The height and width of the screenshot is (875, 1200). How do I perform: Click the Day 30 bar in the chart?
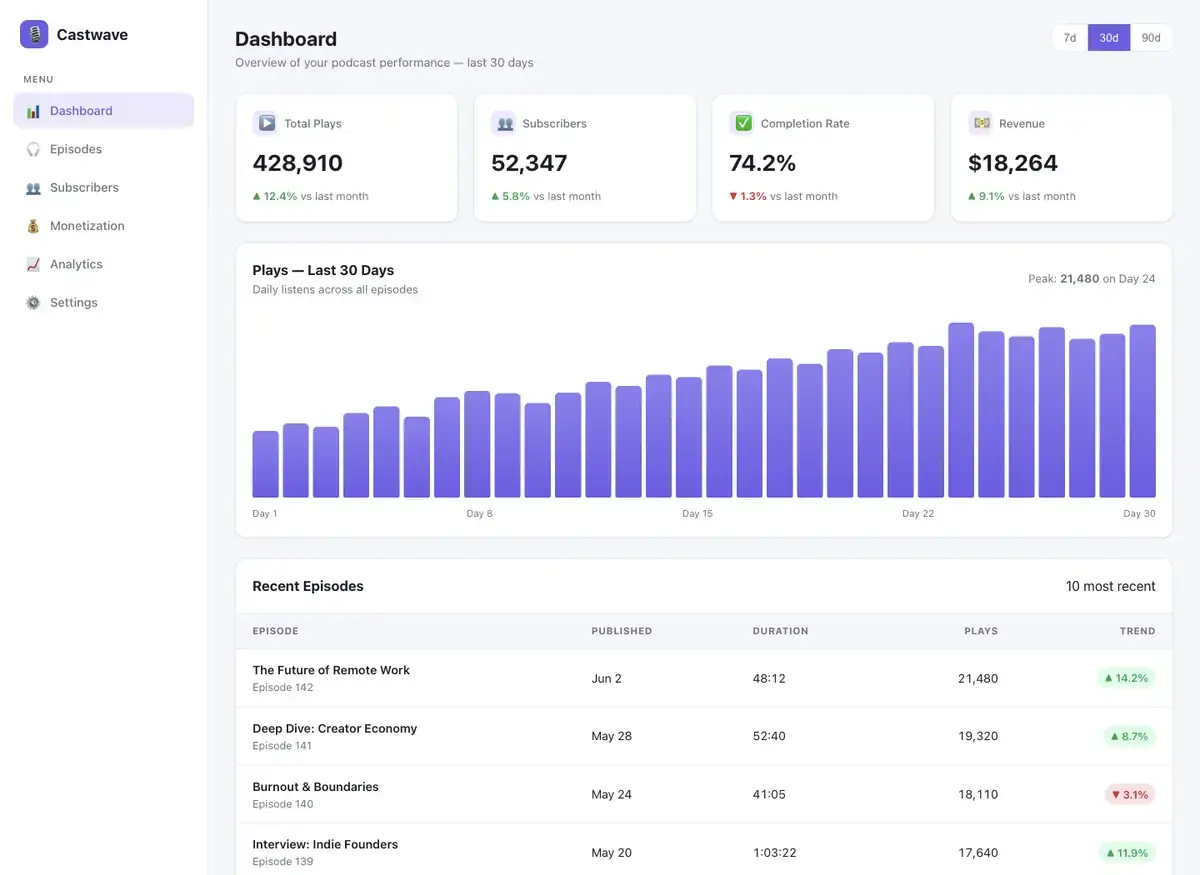pyautogui.click(x=1143, y=411)
